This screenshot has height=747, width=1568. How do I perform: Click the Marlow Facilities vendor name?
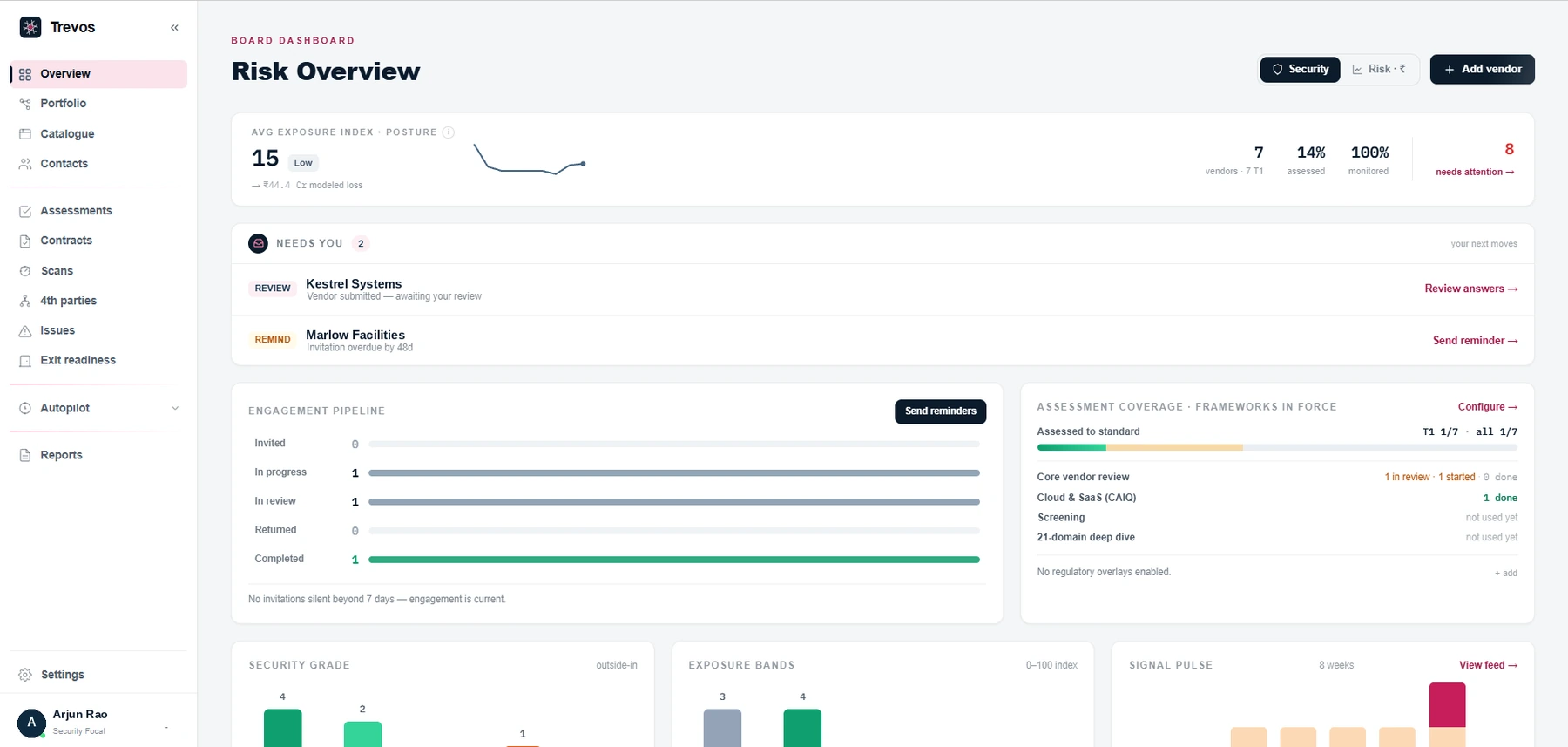(355, 335)
